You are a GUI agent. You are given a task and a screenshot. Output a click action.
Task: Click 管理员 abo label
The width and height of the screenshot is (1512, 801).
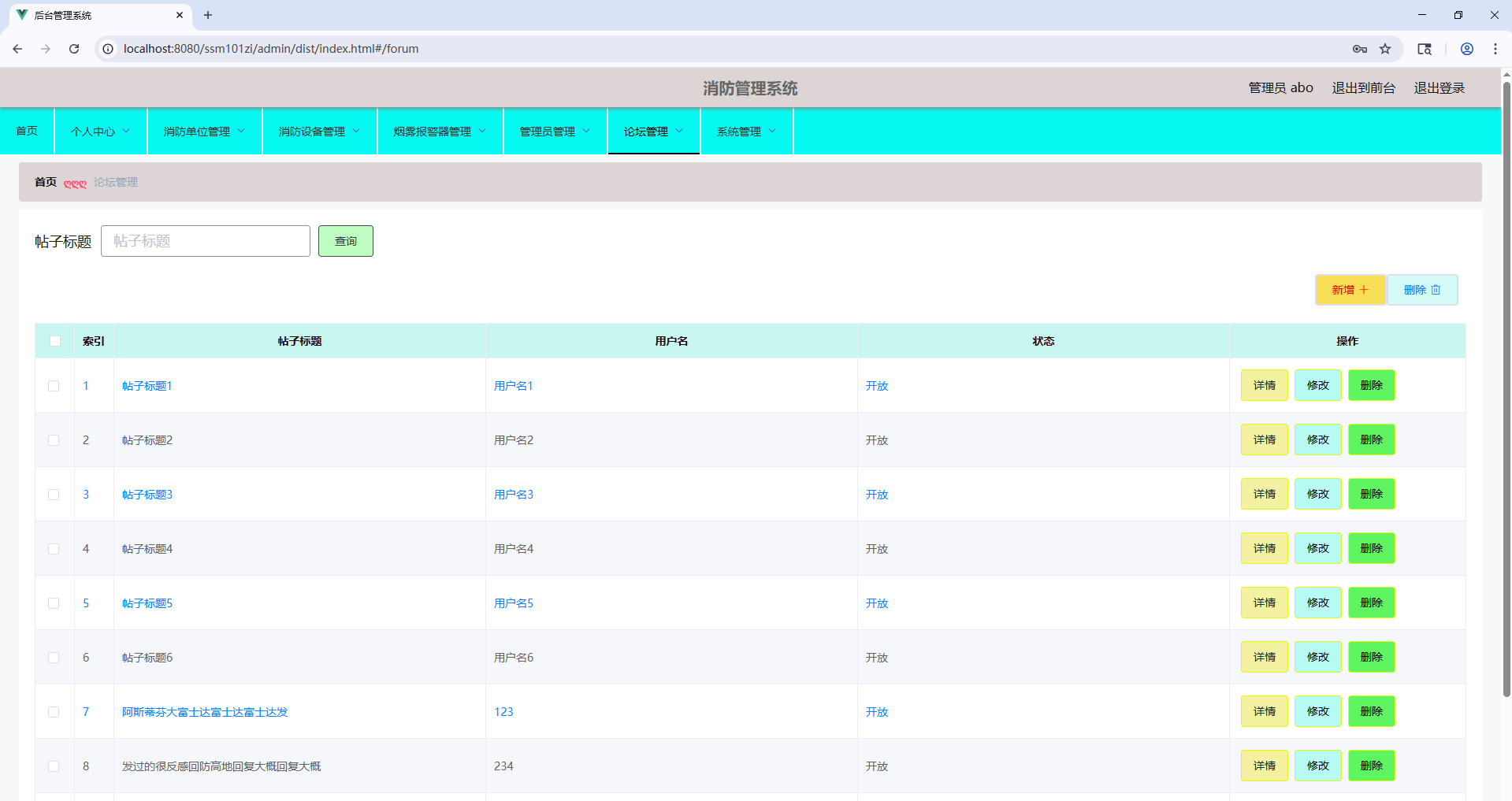[1280, 87]
